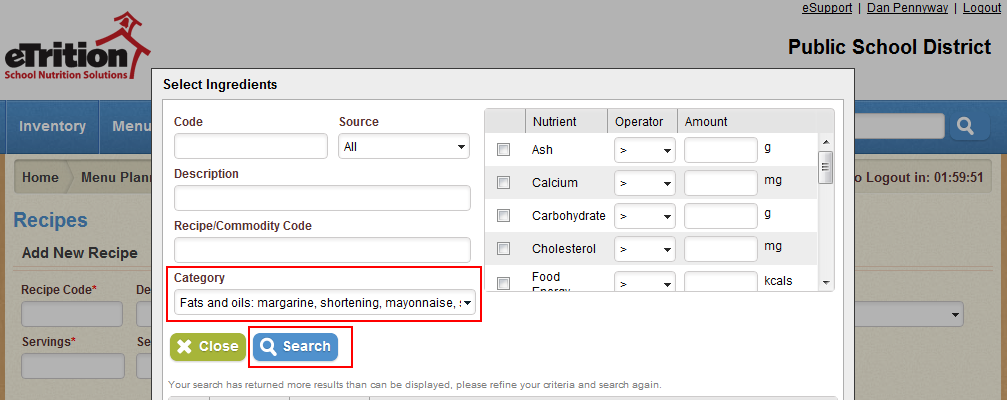Click the Code input field
The height and width of the screenshot is (400, 1007).
click(x=251, y=147)
